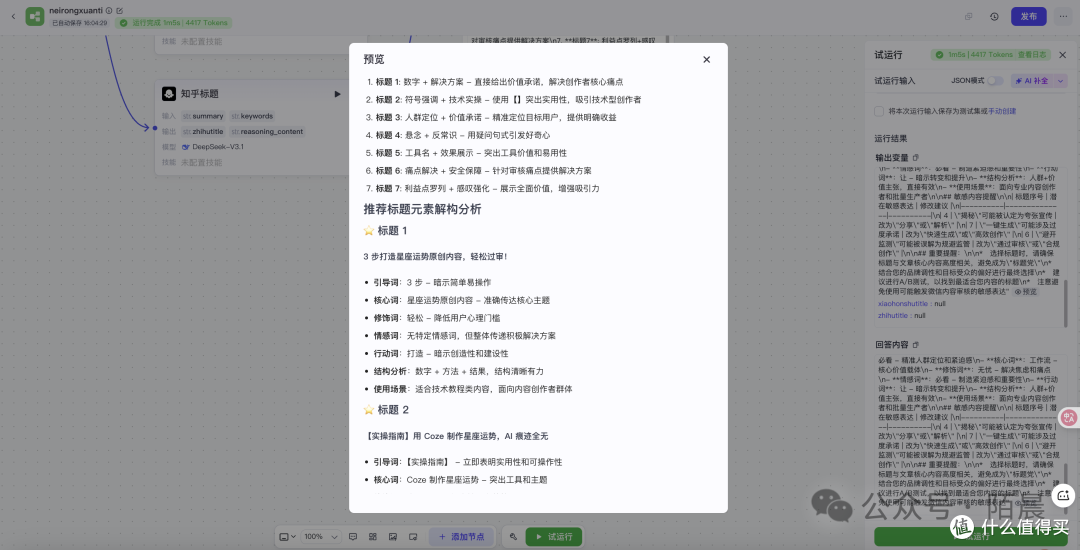Click the 发布 publish button
The image size is (1080, 550).
coord(1028,17)
